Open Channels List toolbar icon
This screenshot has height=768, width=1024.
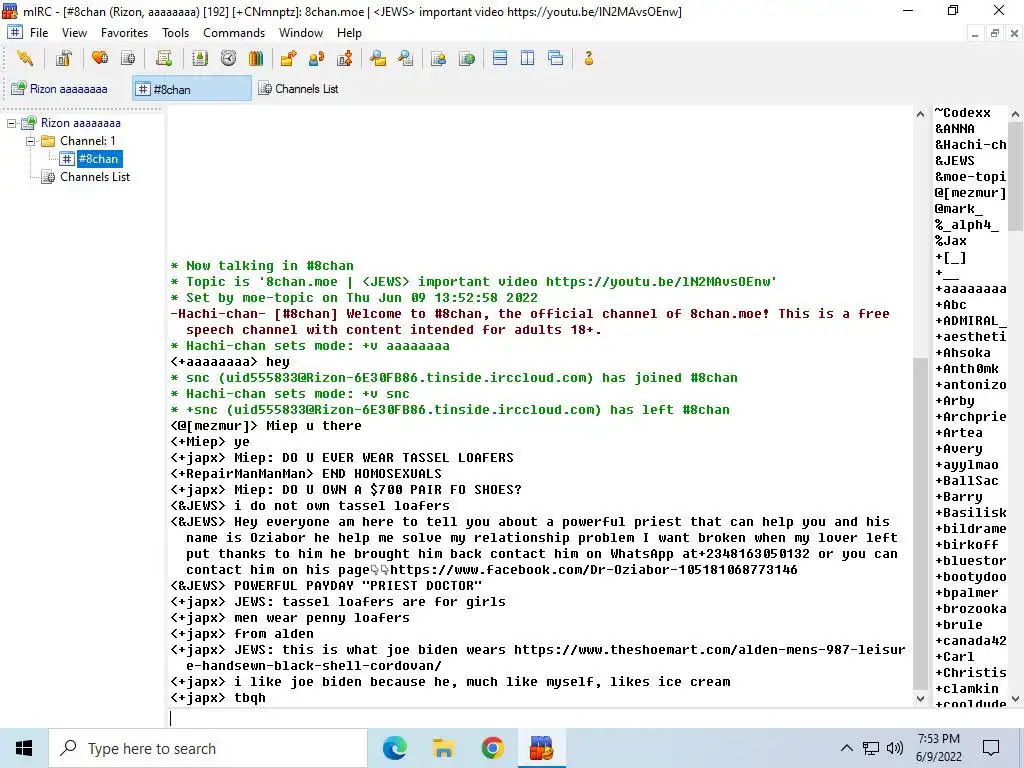click(129, 59)
